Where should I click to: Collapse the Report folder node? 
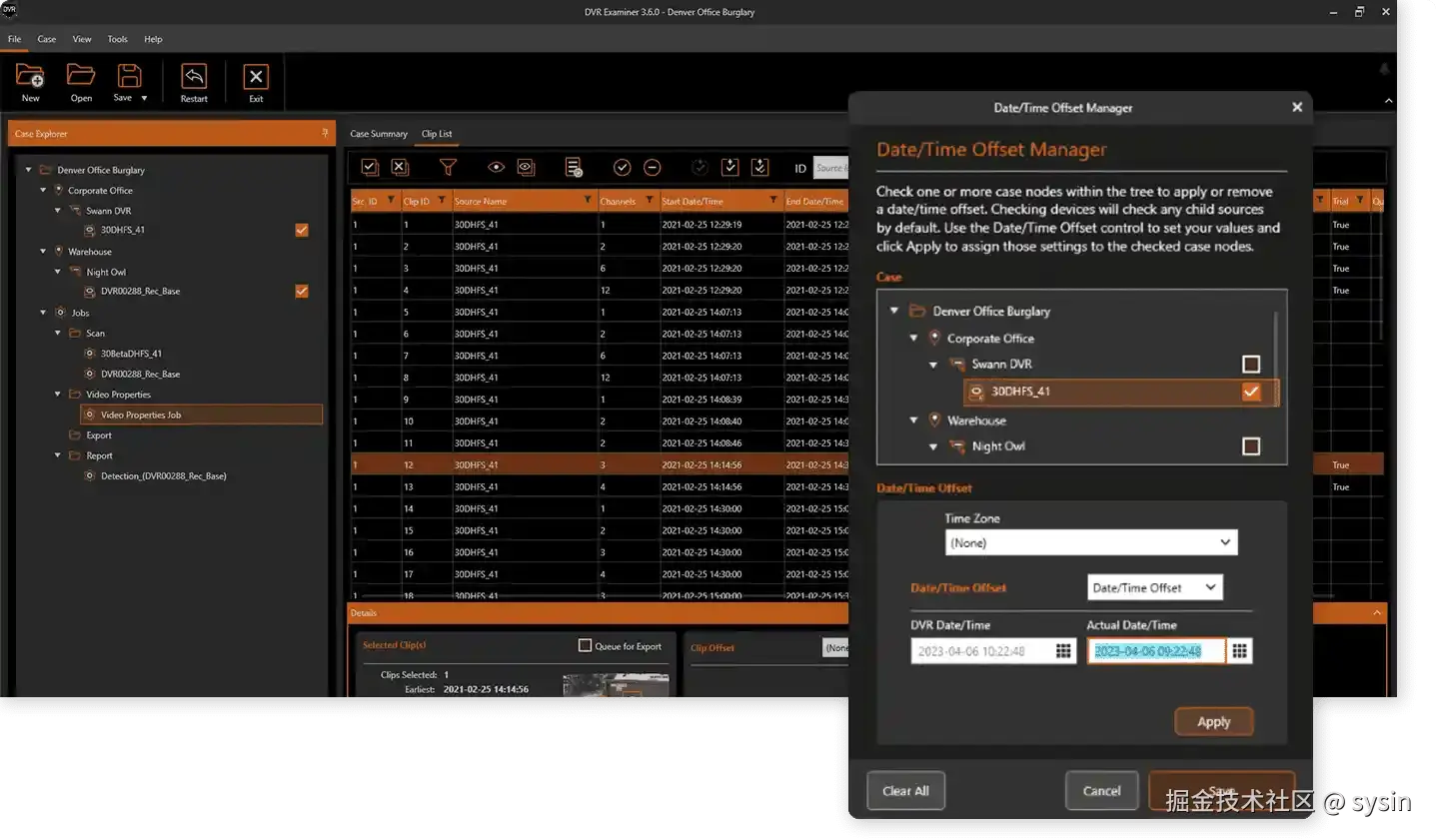58,455
